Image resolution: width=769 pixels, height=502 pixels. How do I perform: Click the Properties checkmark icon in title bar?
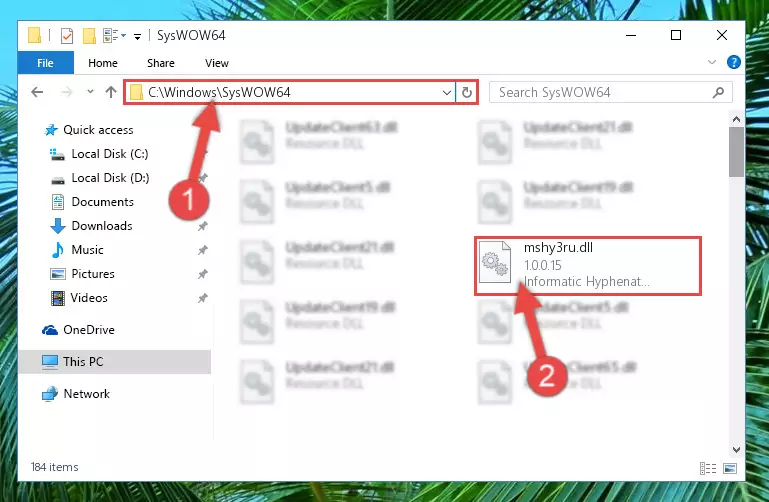pyautogui.click(x=67, y=36)
